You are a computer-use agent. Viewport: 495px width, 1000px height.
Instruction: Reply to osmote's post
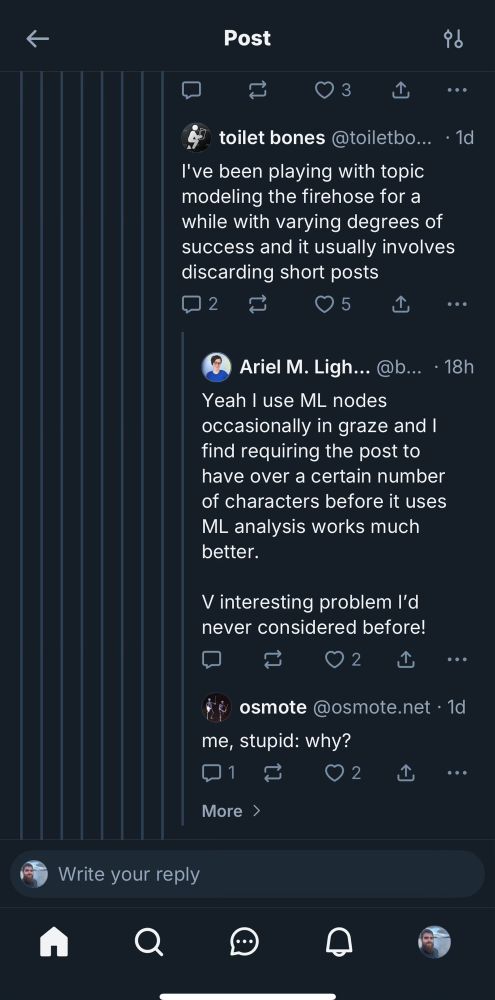point(218,773)
